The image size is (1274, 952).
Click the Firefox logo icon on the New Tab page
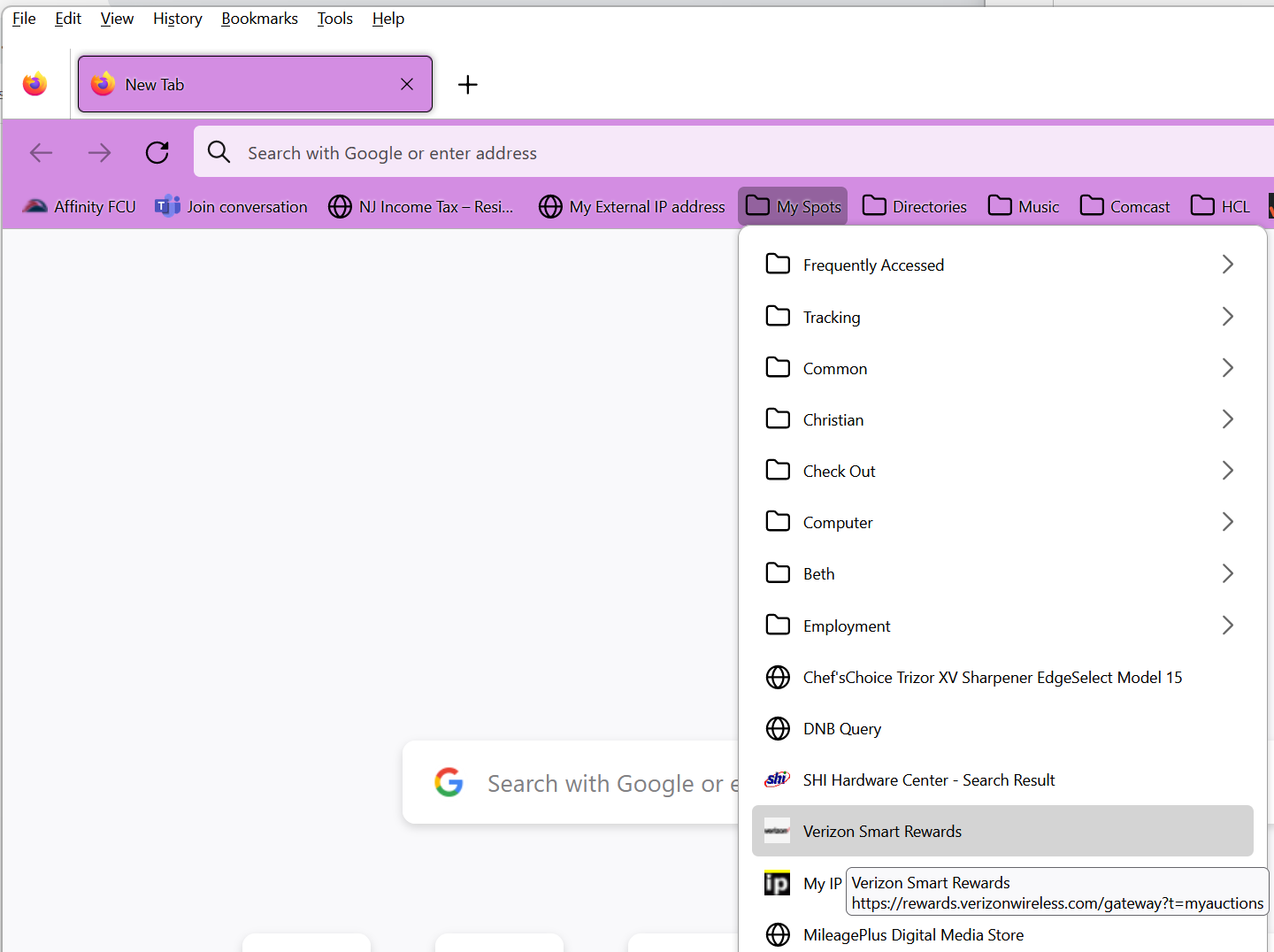coord(35,84)
